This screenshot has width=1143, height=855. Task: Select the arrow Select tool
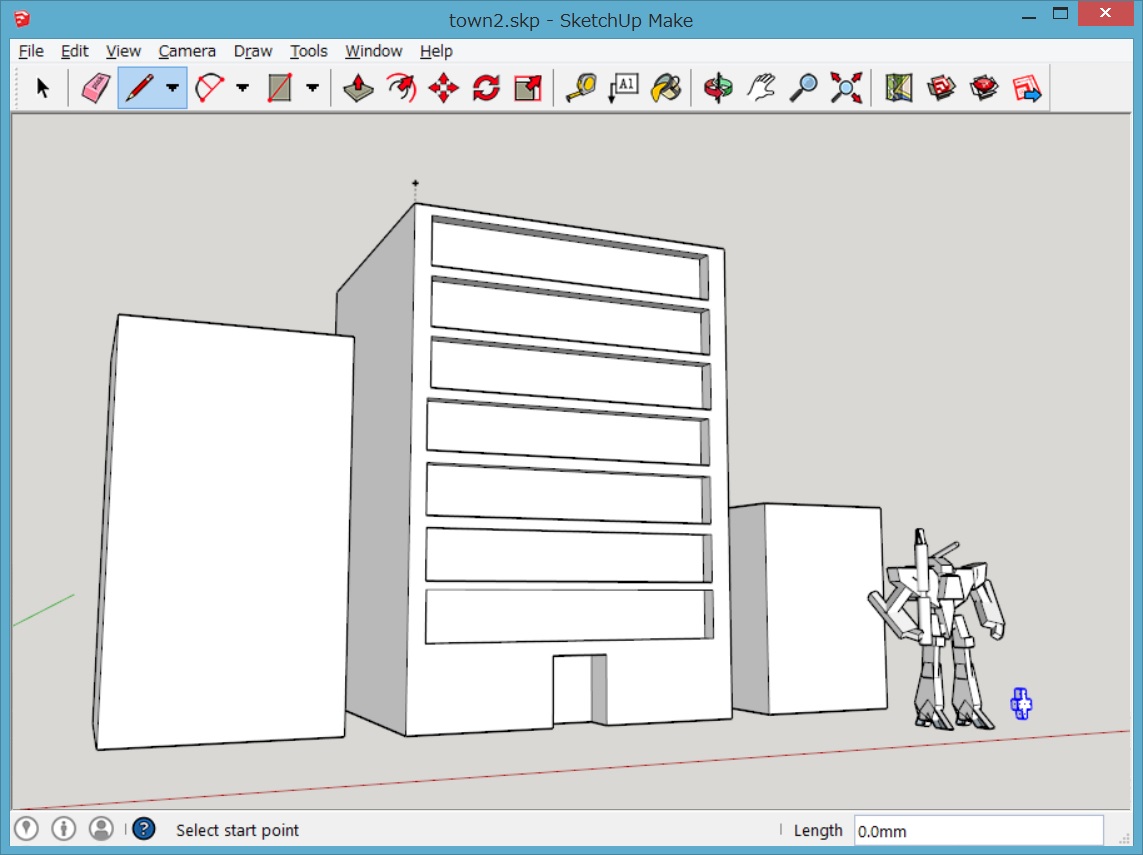(42, 88)
